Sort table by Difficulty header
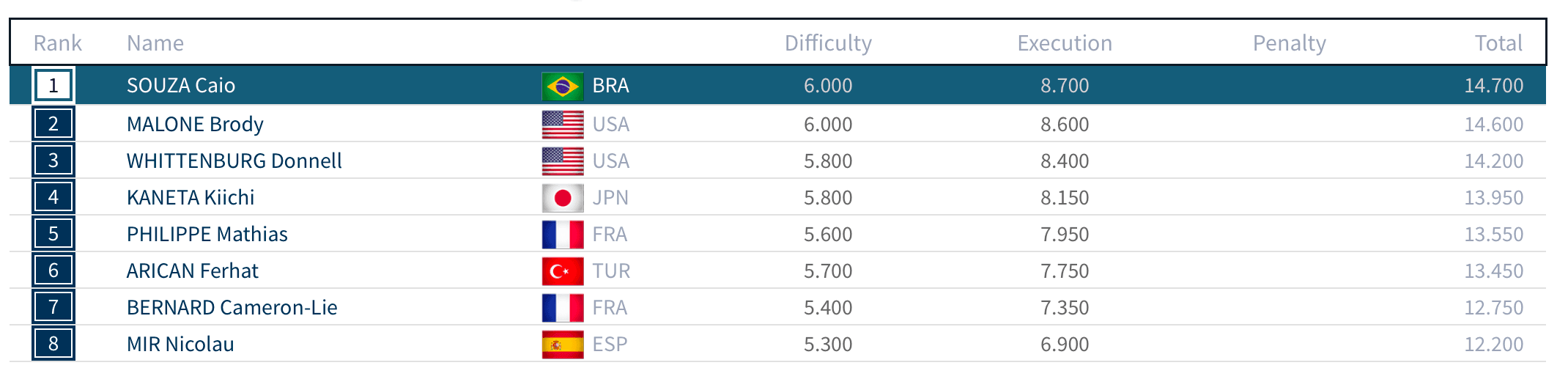 [x=828, y=43]
